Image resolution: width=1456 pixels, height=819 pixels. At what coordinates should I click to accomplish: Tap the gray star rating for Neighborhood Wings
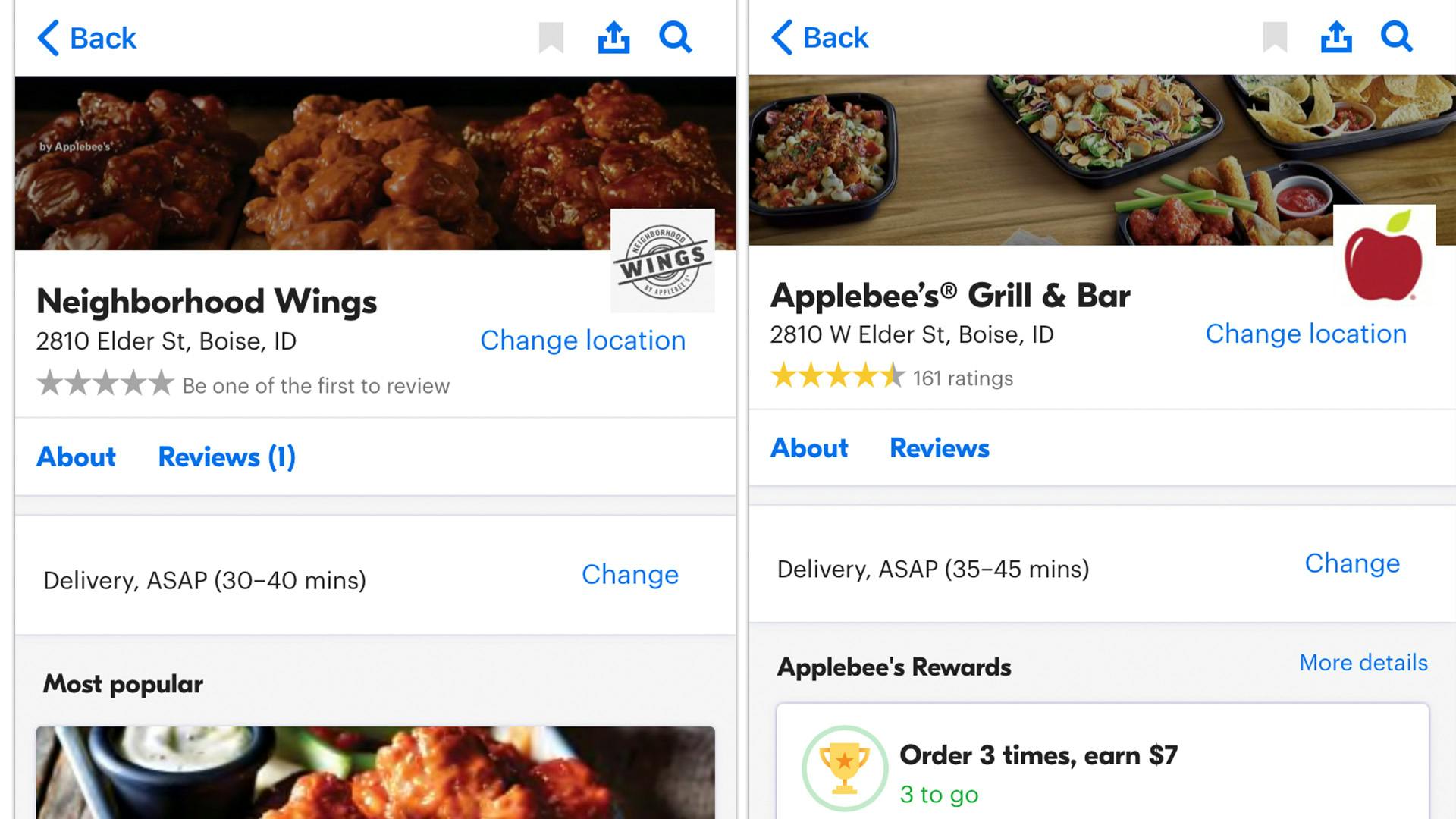(x=105, y=384)
